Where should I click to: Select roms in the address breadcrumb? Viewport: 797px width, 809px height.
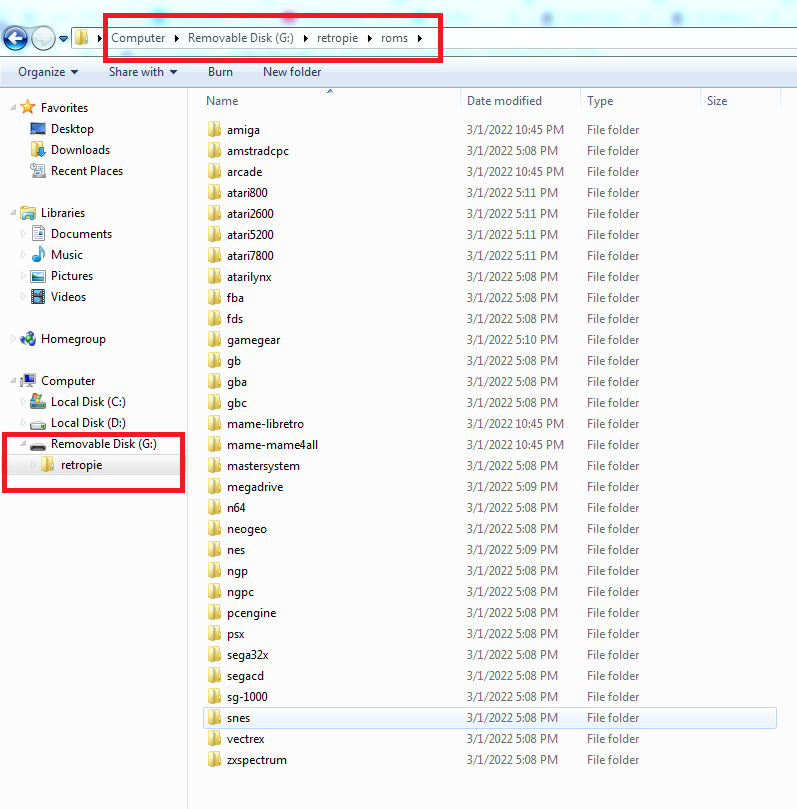pyautogui.click(x=394, y=38)
